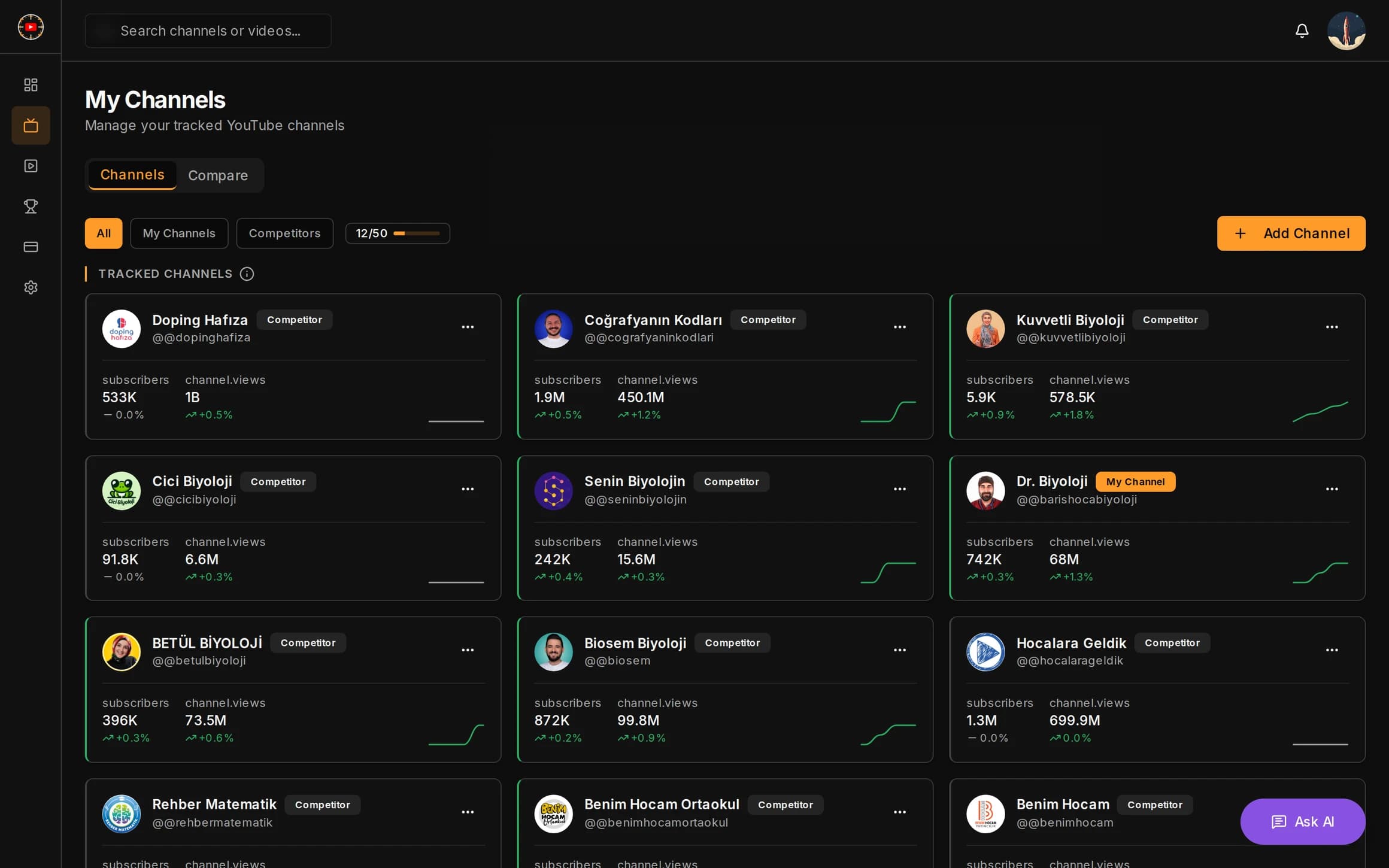
Task: Open the user profile avatar
Action: [1346, 31]
